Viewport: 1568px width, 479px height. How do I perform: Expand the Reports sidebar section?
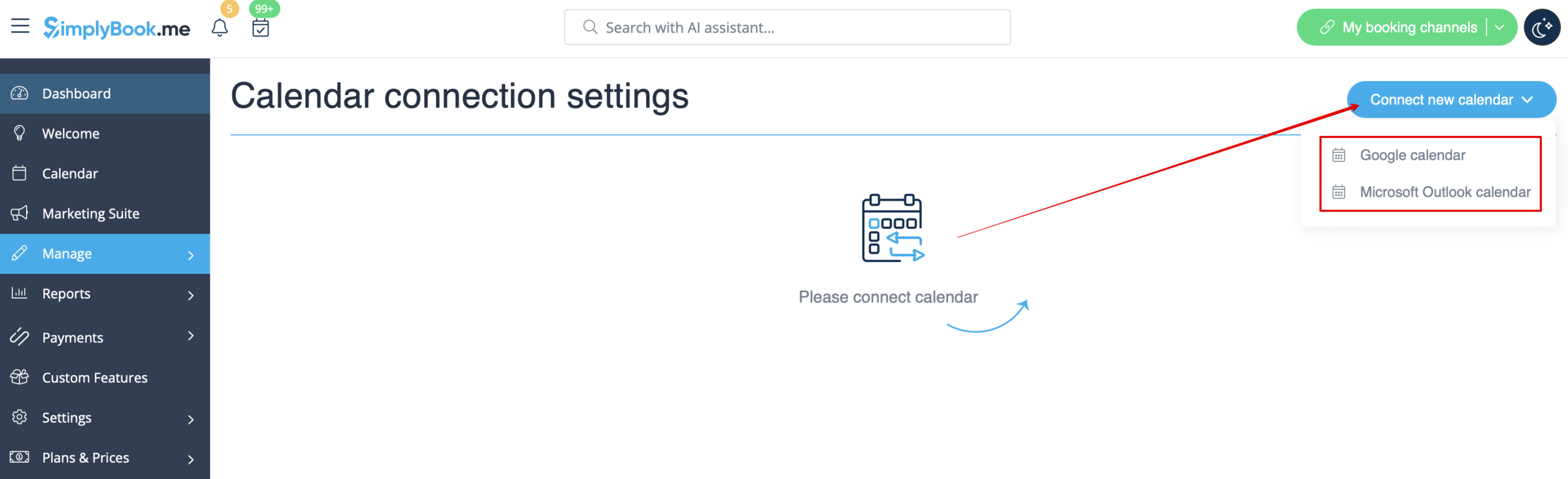pyautogui.click(x=190, y=294)
